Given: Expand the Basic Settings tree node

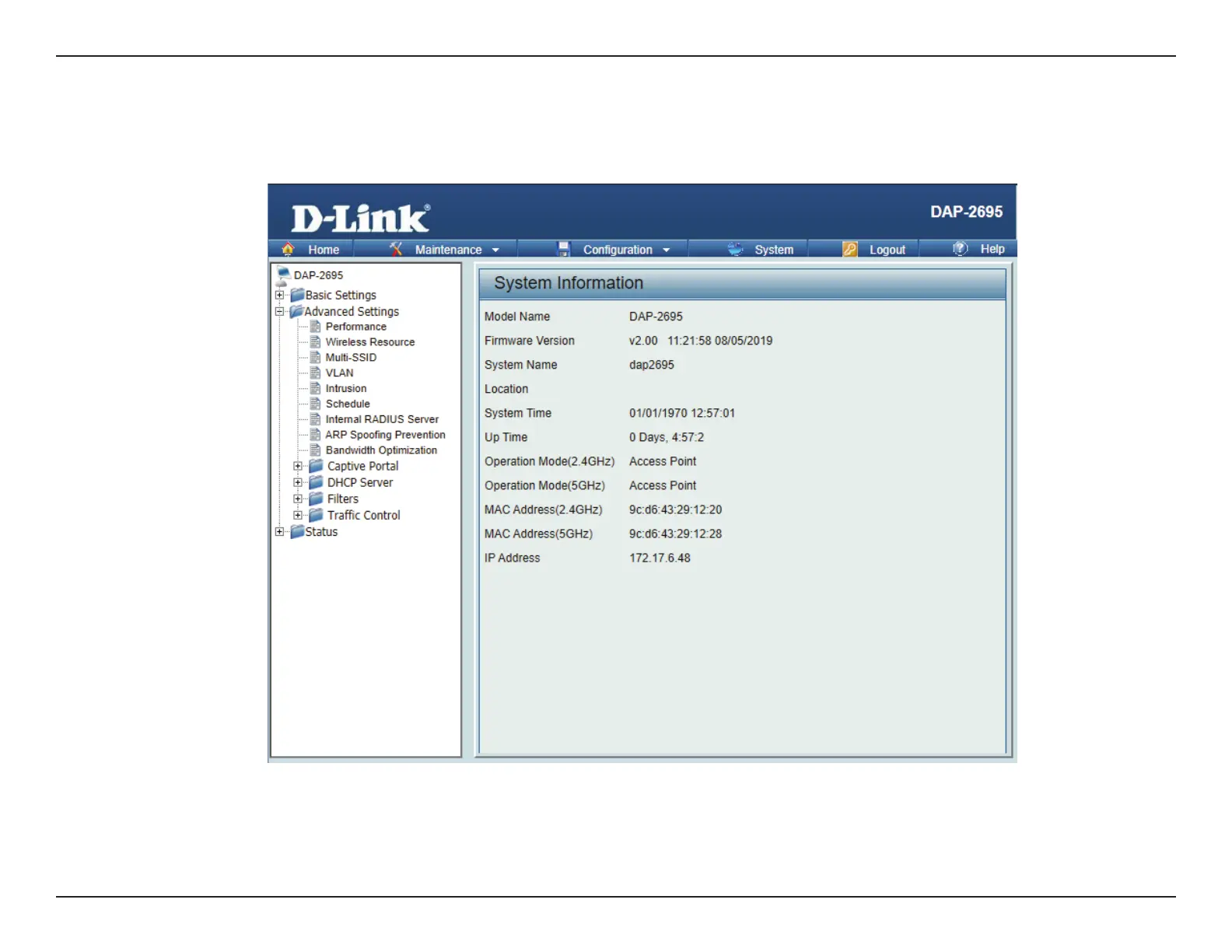Looking at the screenshot, I should (279, 295).
